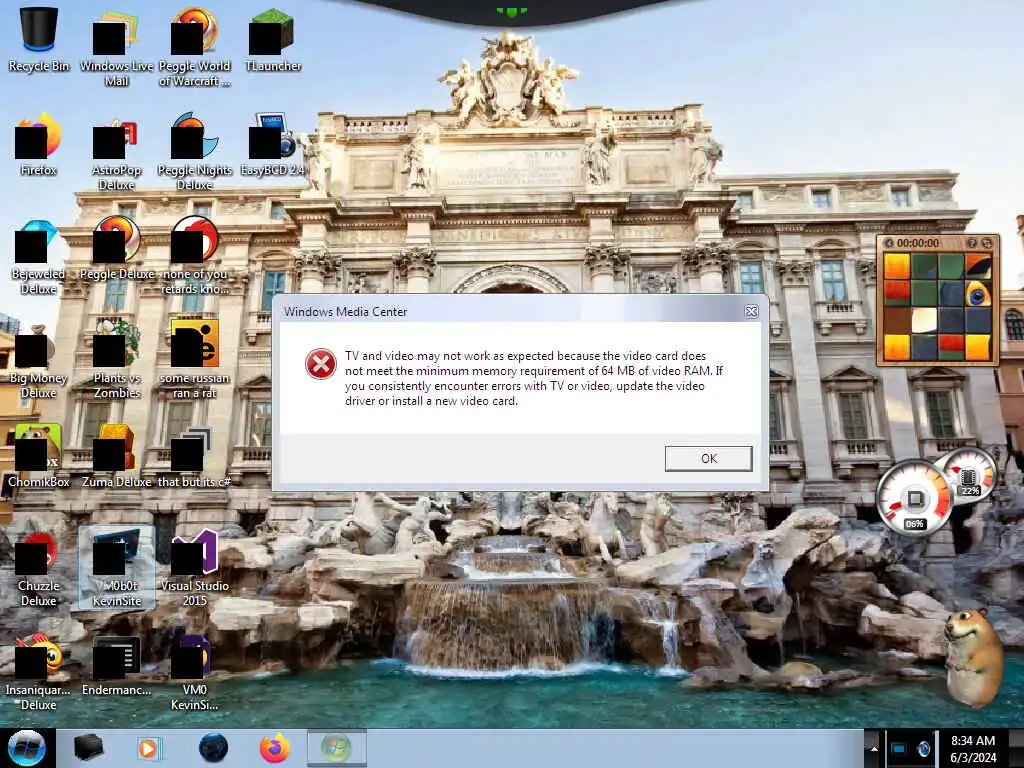Click the picture puzzle gadget help icon
Viewport: 1024px width, 768px height.
[972, 243]
